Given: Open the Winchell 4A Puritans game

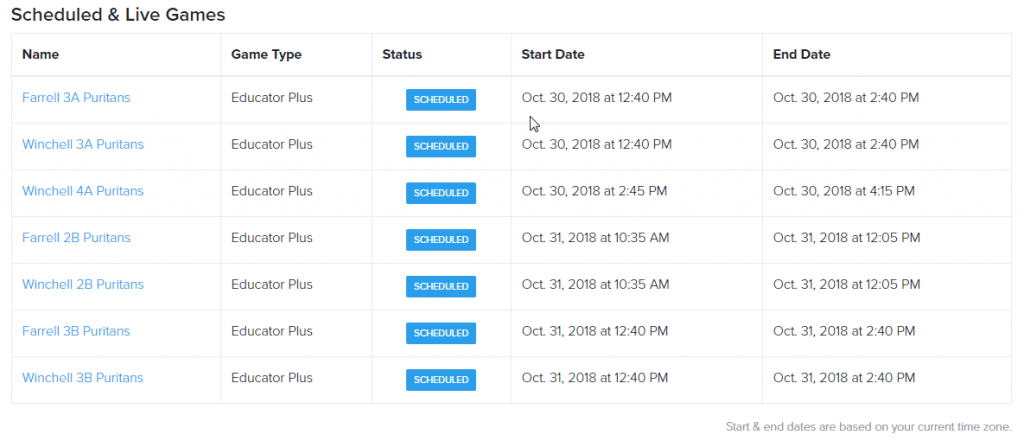Looking at the screenshot, I should (x=83, y=191).
